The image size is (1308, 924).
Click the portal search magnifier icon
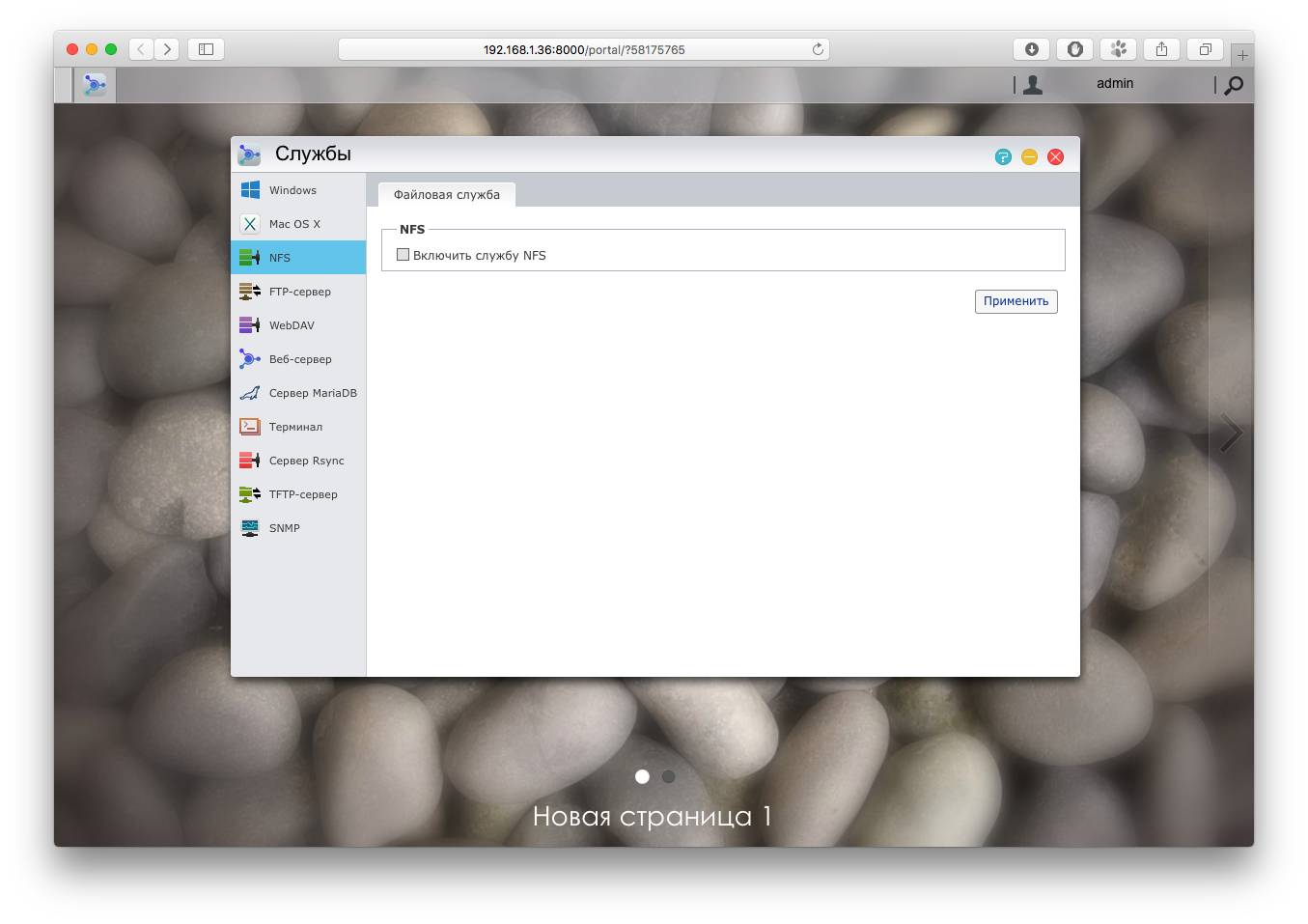point(1234,85)
